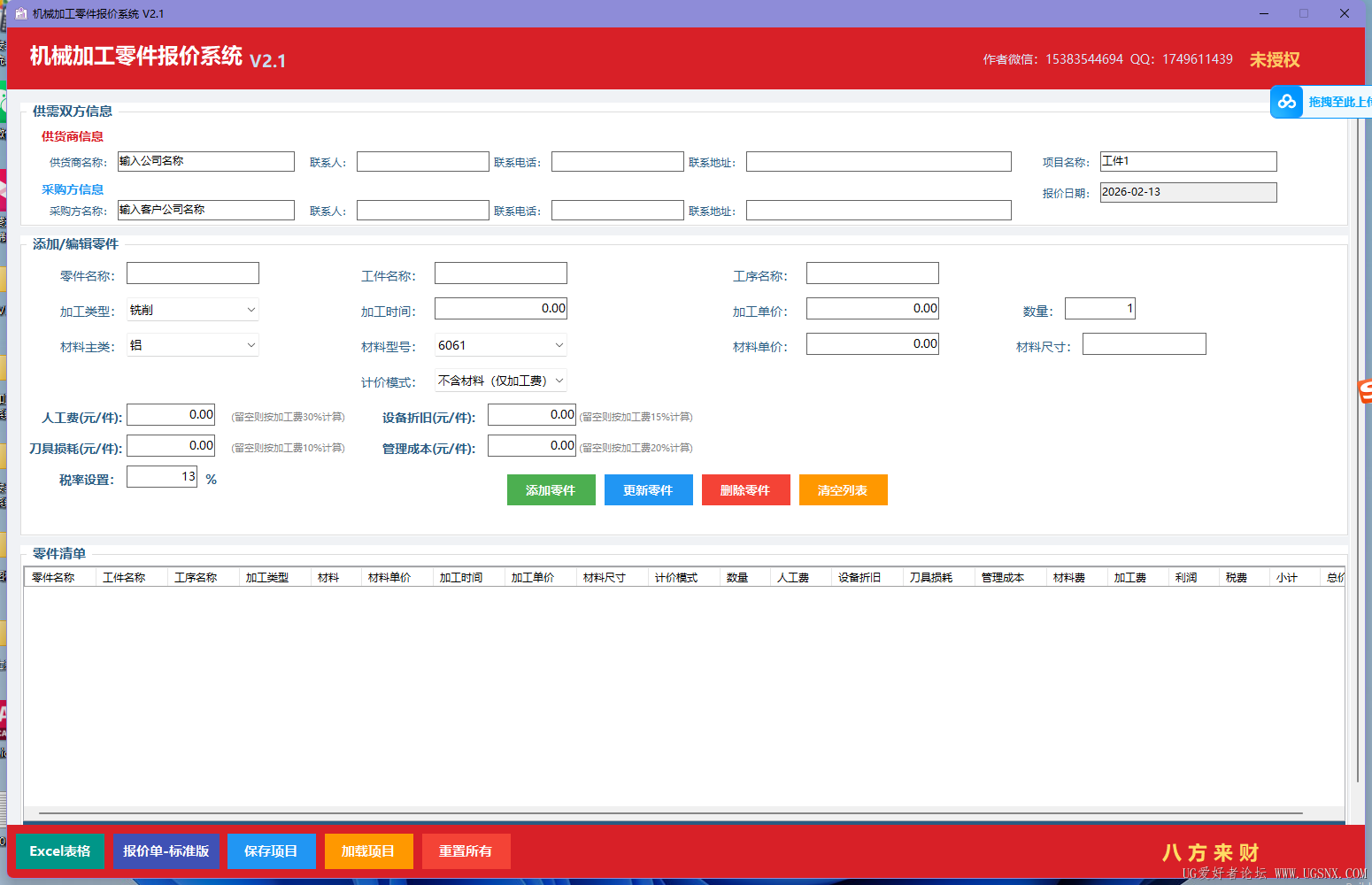Click the 零件名称 column header in the list
1372x885 pixels.
pyautogui.click(x=54, y=578)
